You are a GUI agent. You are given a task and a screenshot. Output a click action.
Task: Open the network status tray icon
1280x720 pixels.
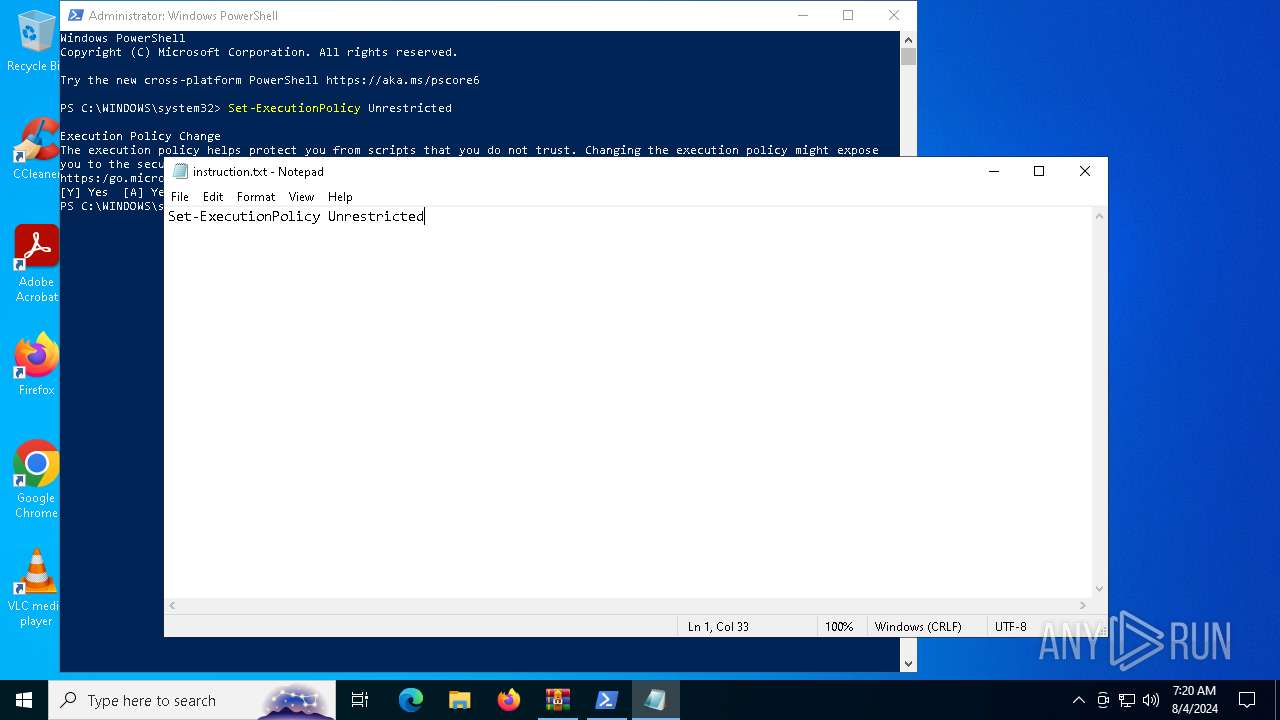[x=1127, y=700]
